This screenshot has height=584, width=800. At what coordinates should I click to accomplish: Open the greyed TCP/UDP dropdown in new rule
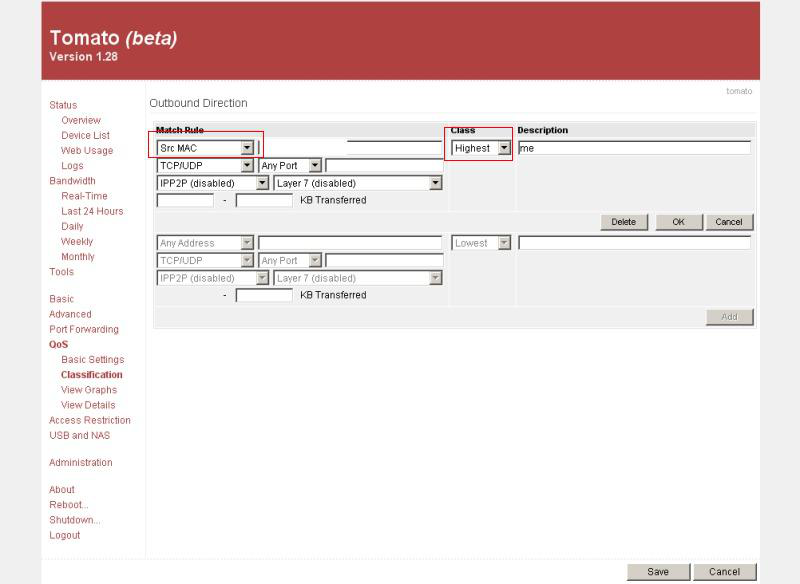[205, 260]
